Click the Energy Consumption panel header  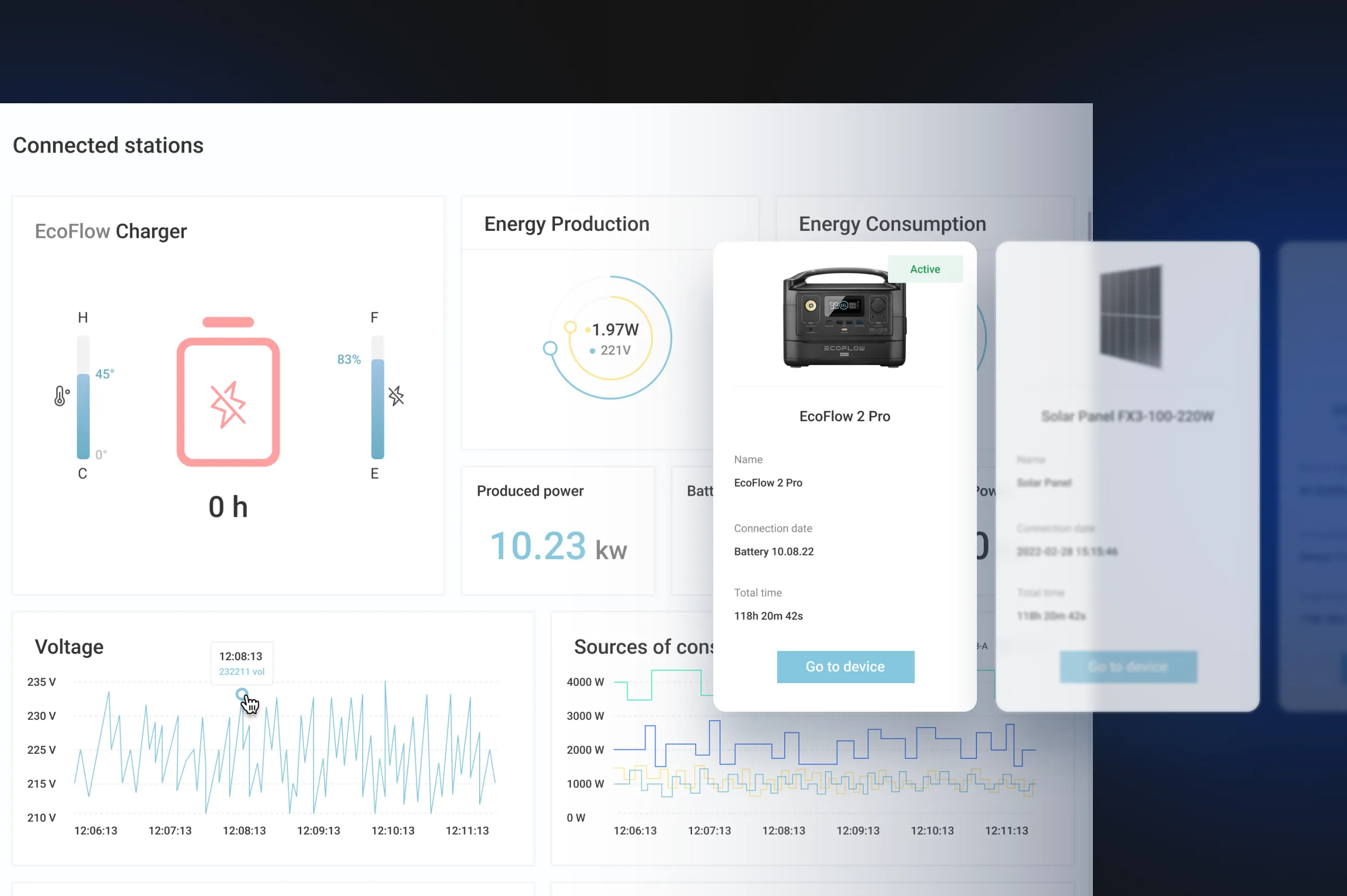pyautogui.click(x=892, y=224)
